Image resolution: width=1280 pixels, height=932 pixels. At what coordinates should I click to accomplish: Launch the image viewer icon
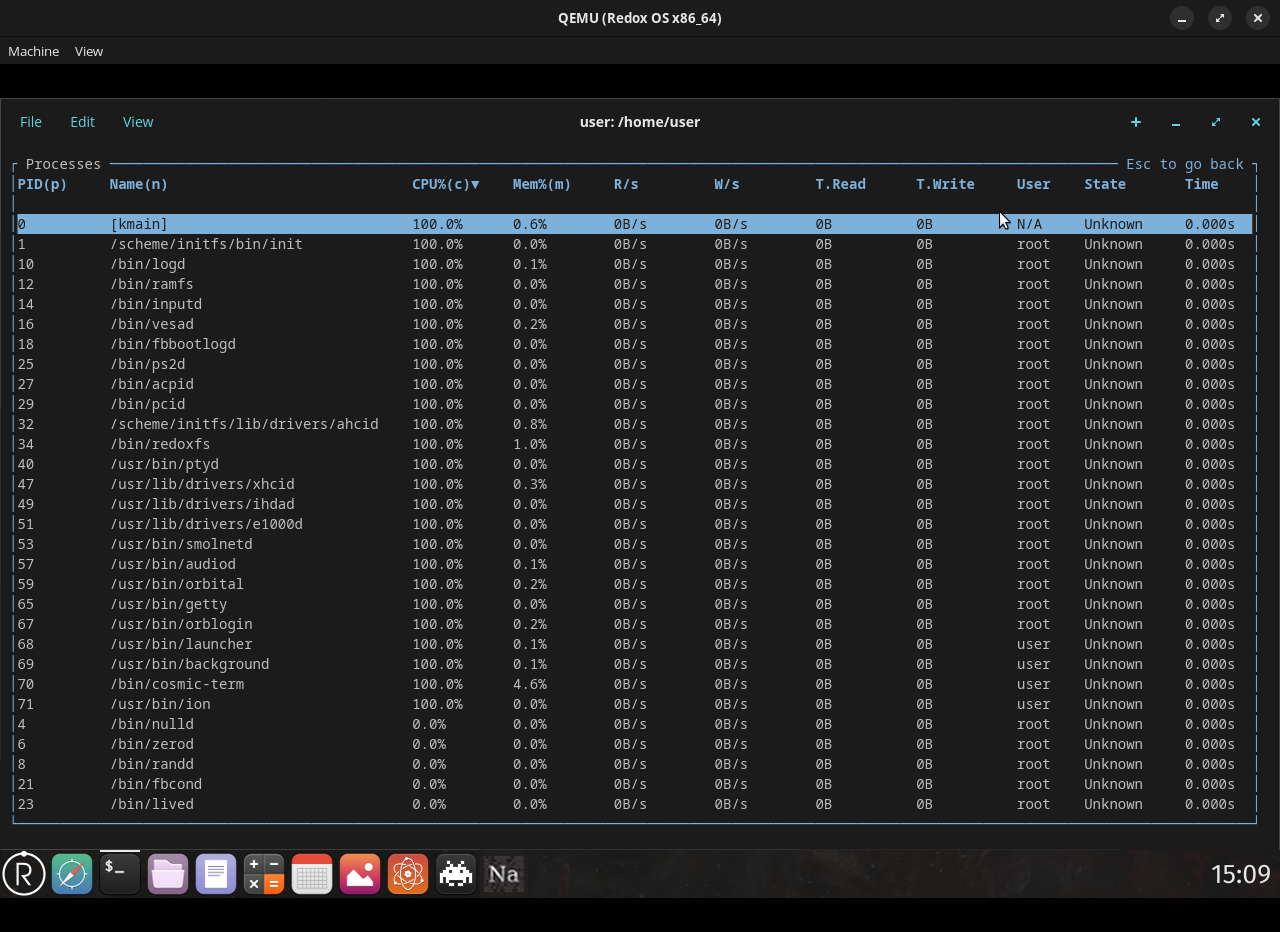(360, 874)
